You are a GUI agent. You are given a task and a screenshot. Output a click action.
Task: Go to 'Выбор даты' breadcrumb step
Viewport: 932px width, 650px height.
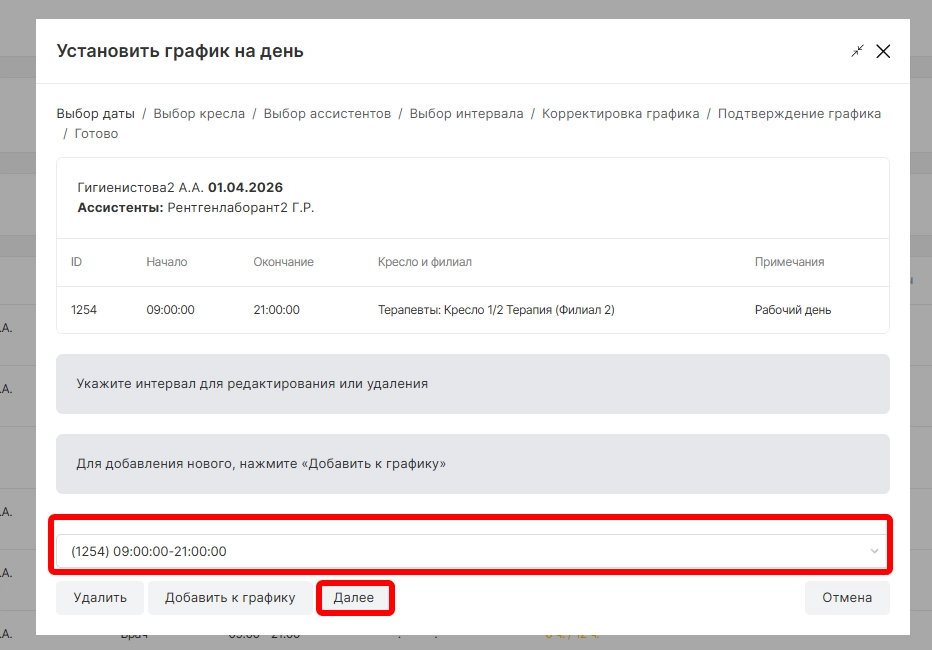(96, 113)
